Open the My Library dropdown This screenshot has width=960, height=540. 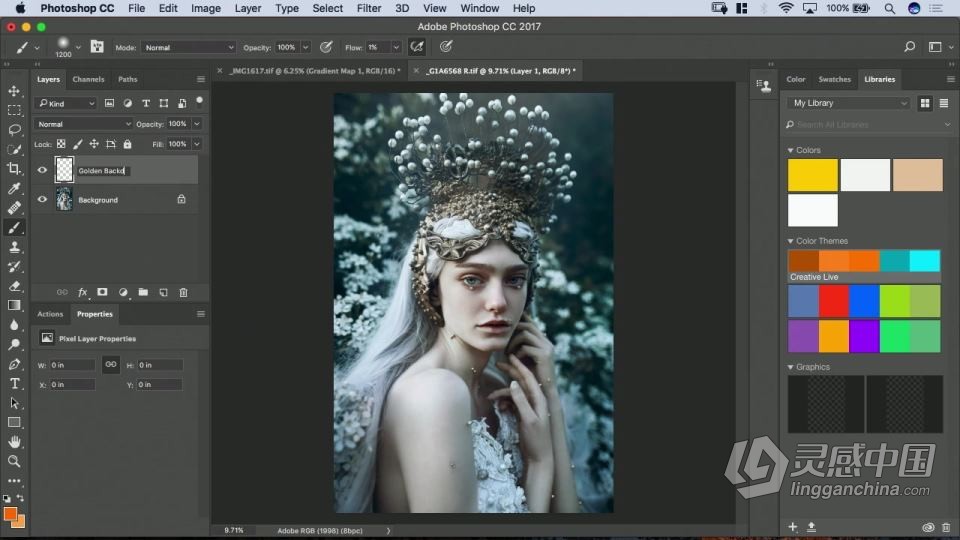tap(849, 103)
